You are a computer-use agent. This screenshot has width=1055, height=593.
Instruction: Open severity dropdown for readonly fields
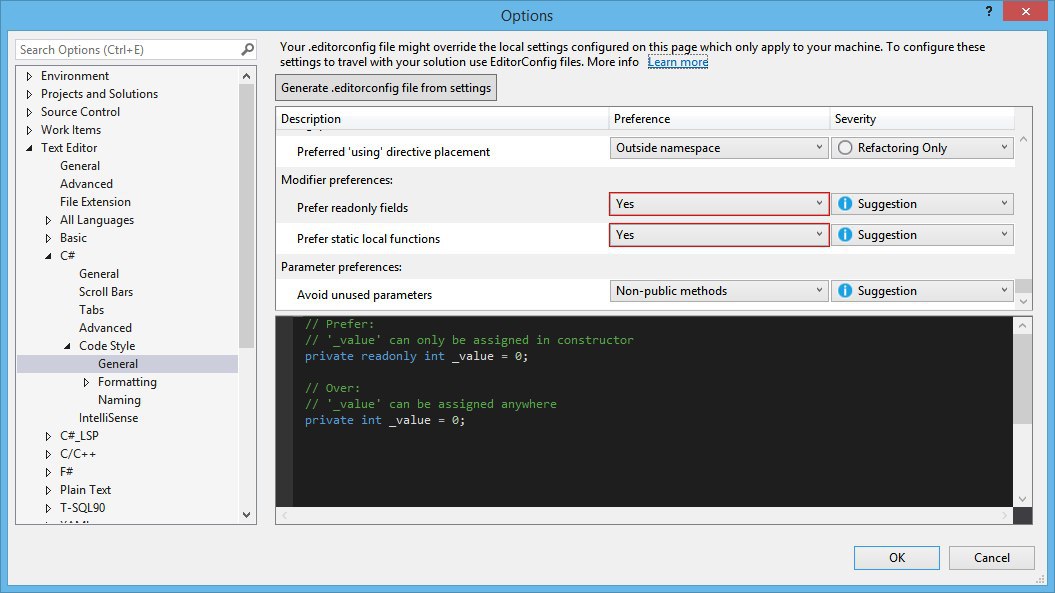pyautogui.click(x=922, y=204)
